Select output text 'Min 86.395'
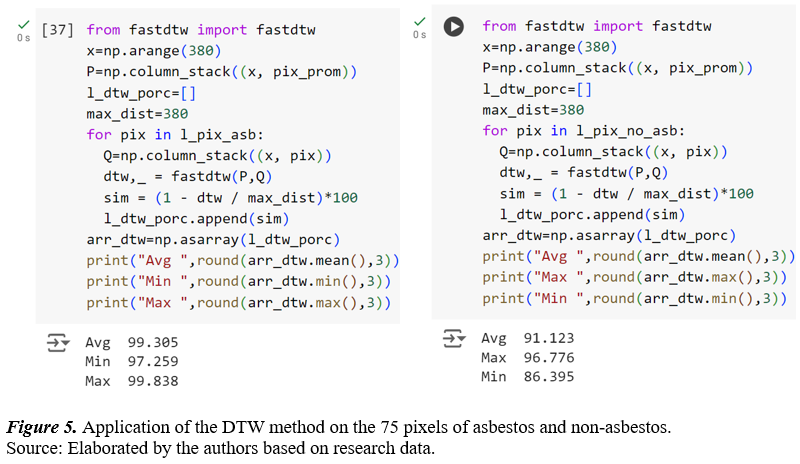 pos(528,377)
